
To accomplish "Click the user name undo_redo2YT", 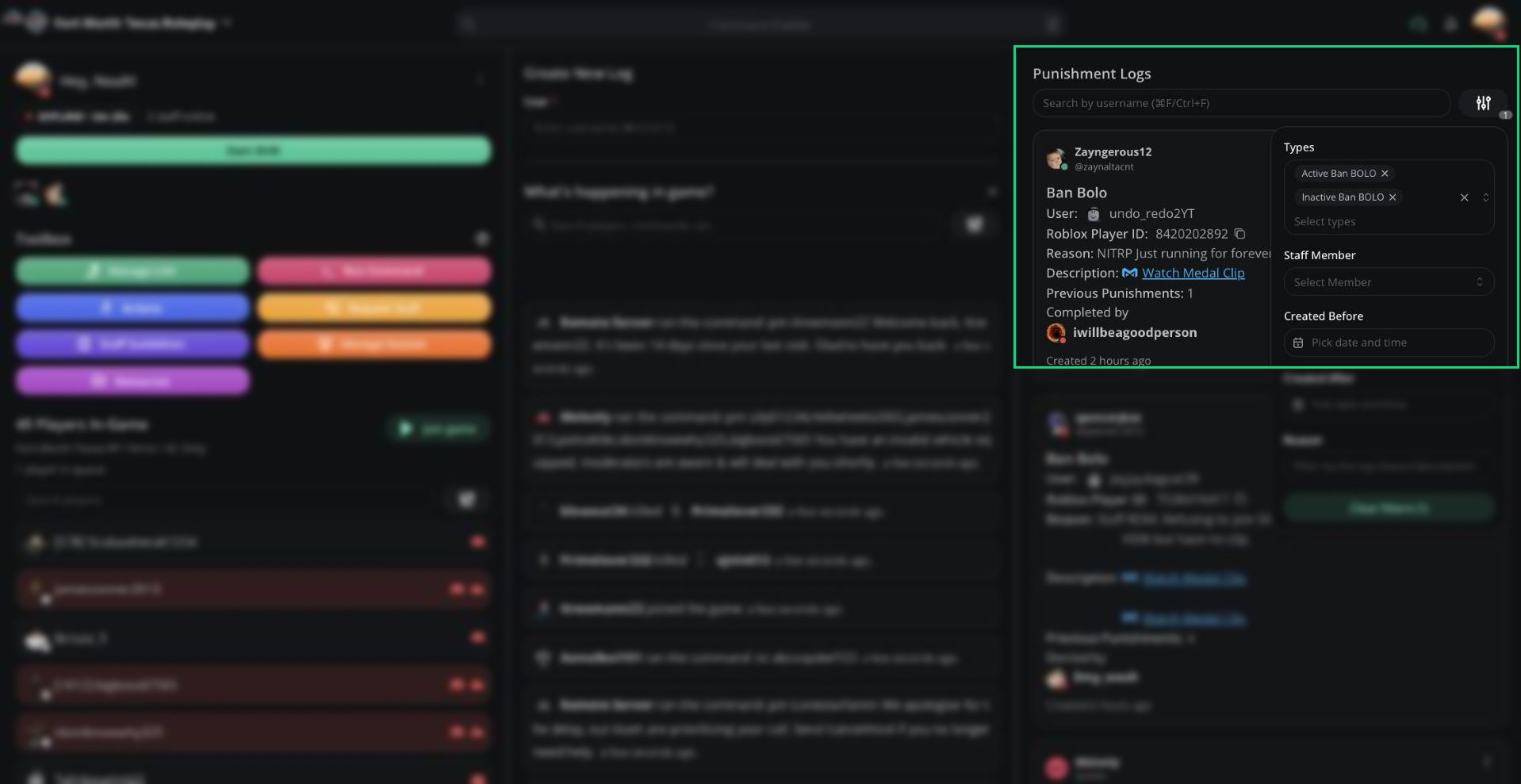I will tap(1151, 213).
